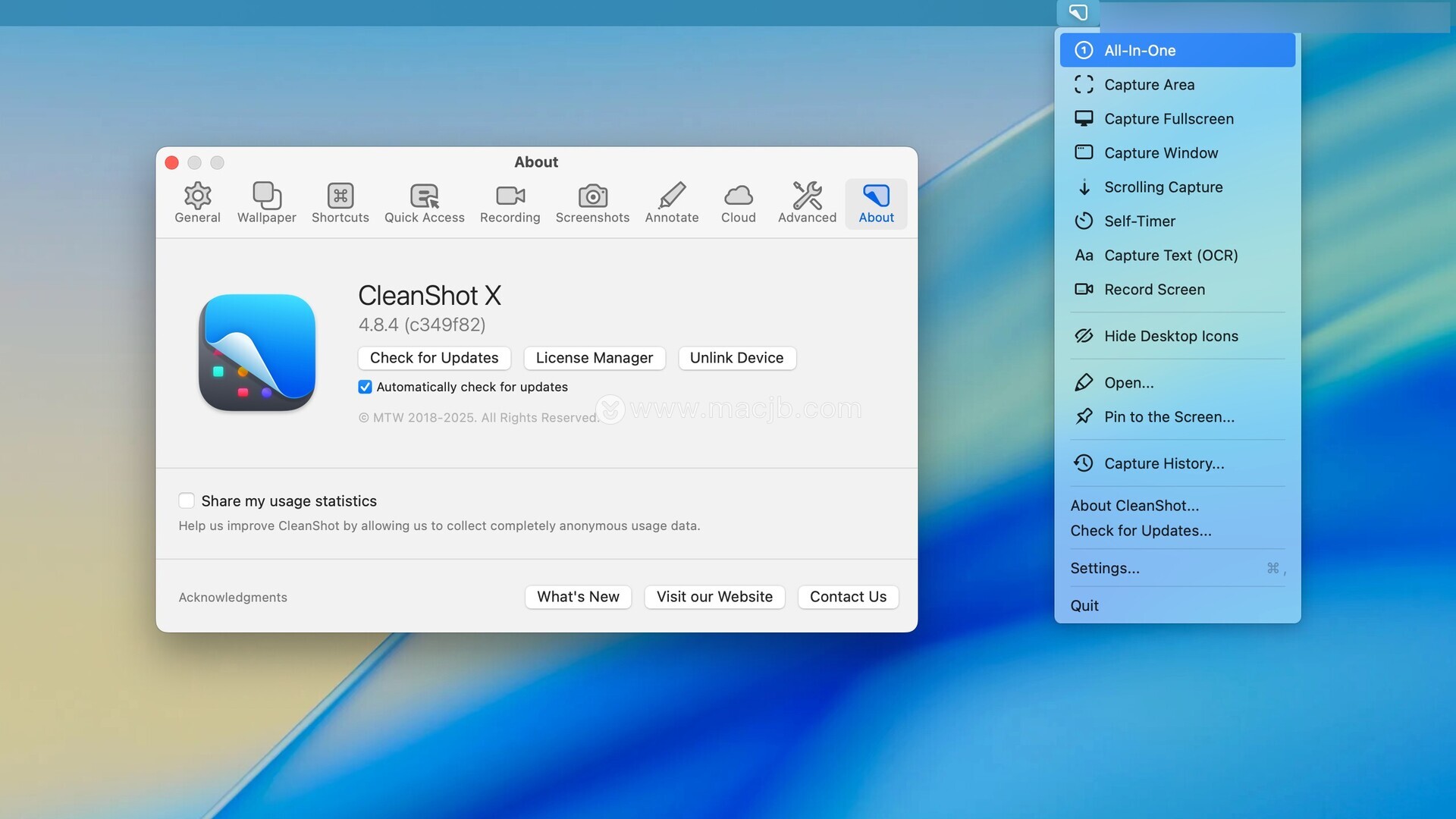1456x819 pixels.
Task: Enable Share my usage statistics
Action: tap(187, 500)
